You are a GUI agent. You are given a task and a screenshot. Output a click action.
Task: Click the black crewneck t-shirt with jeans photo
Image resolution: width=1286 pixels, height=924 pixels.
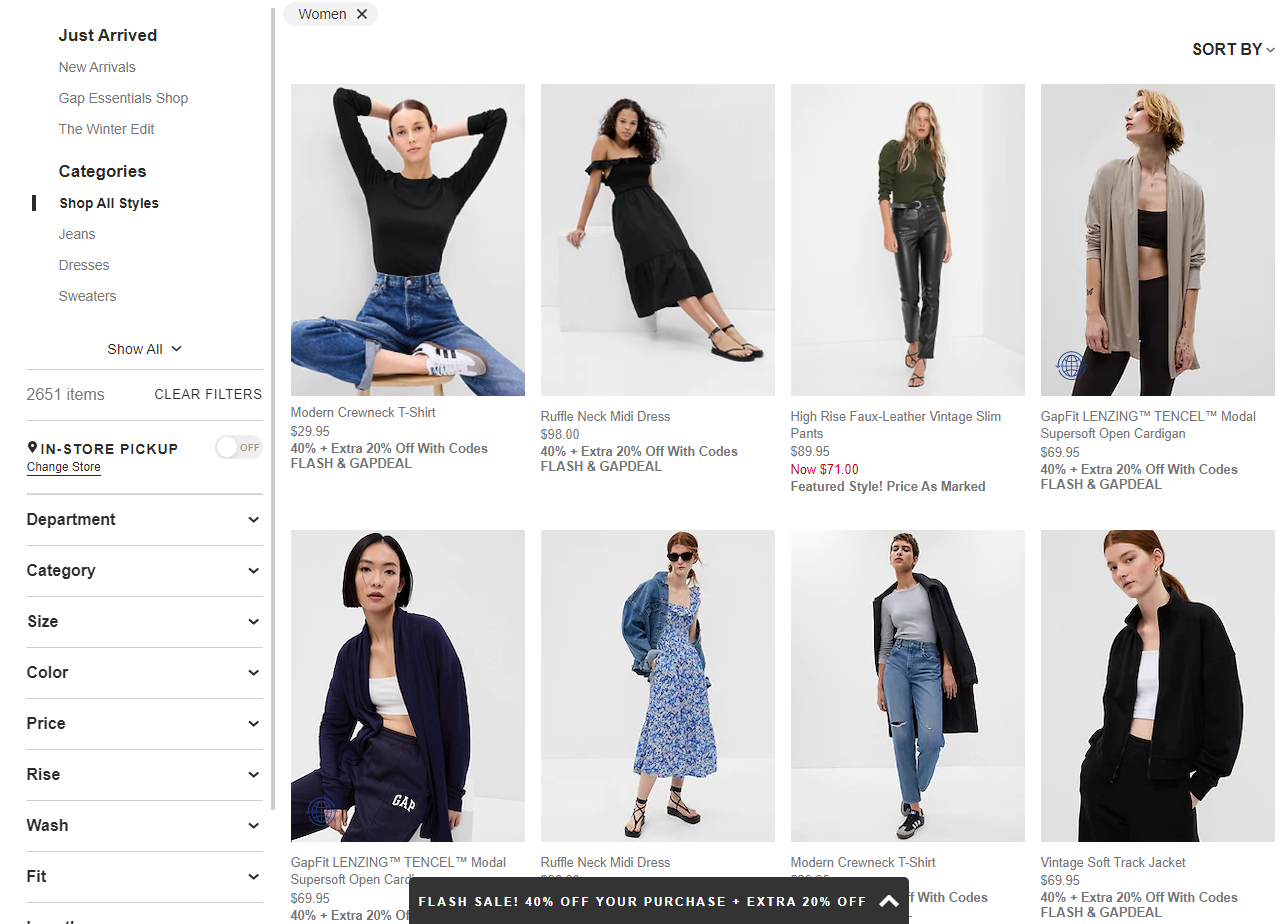point(408,240)
